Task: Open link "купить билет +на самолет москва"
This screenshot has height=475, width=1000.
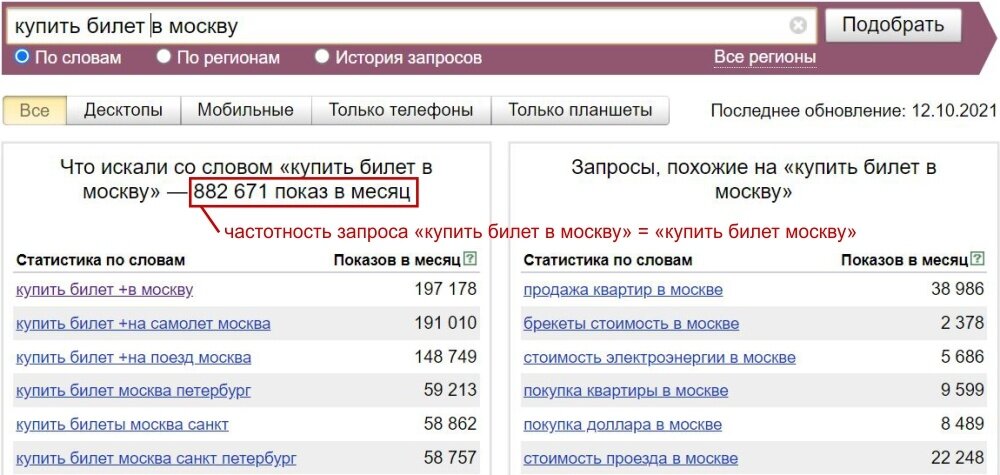Action: (x=143, y=323)
